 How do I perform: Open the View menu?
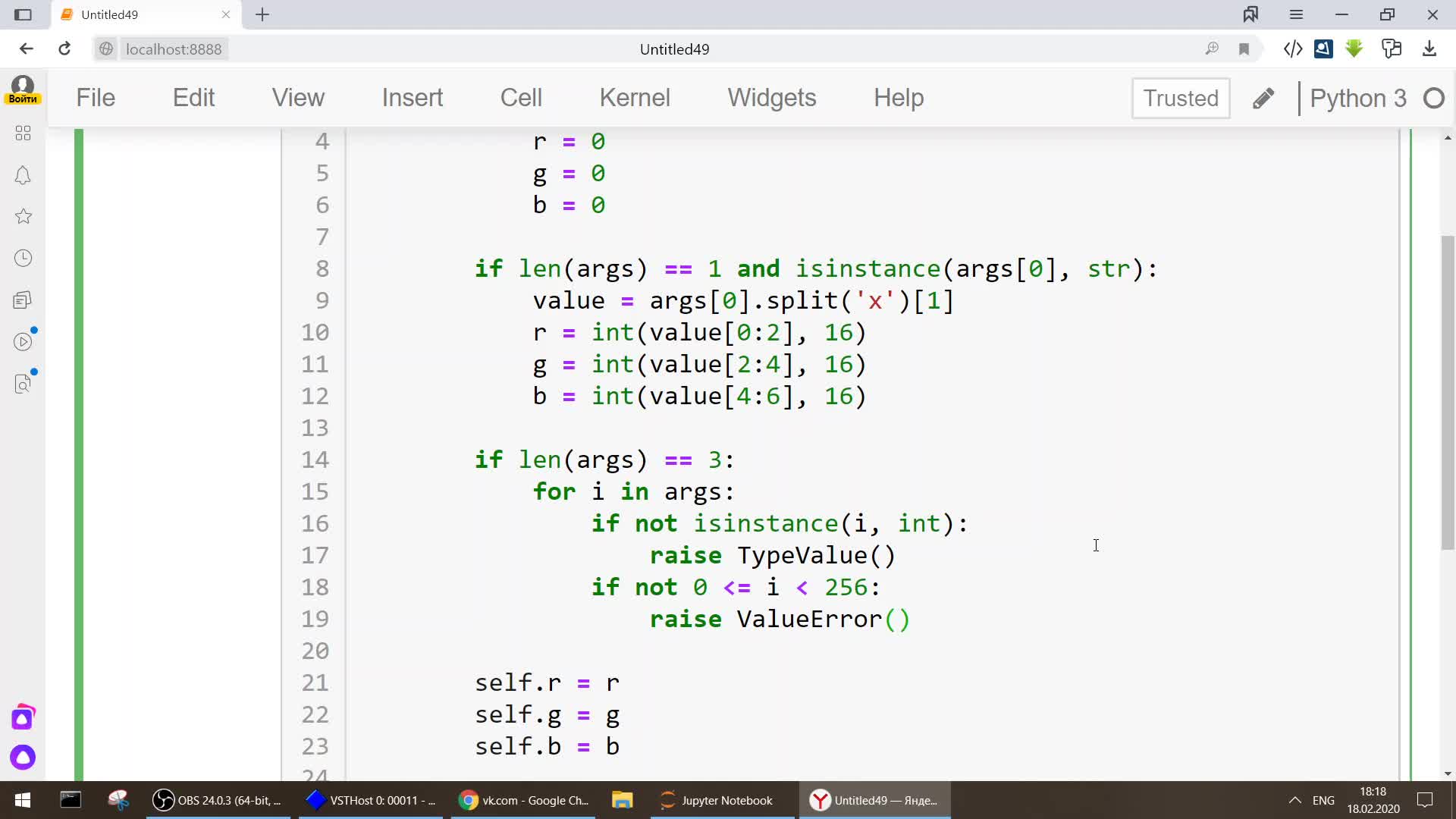(x=298, y=98)
